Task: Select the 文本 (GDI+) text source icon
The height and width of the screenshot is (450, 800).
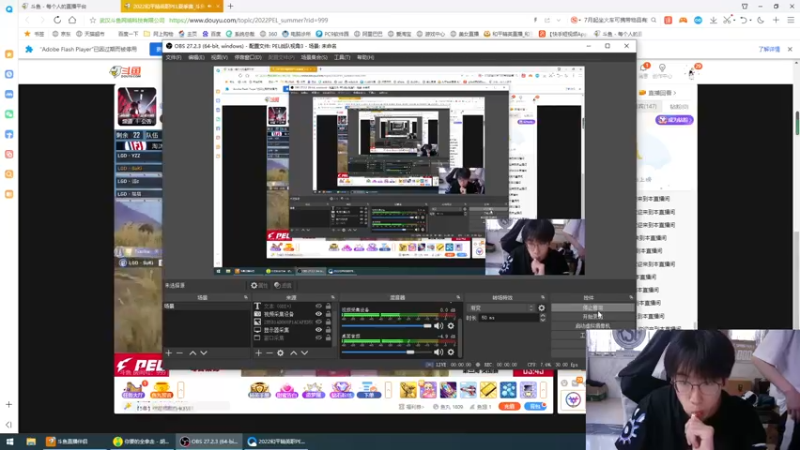Action: point(257,306)
